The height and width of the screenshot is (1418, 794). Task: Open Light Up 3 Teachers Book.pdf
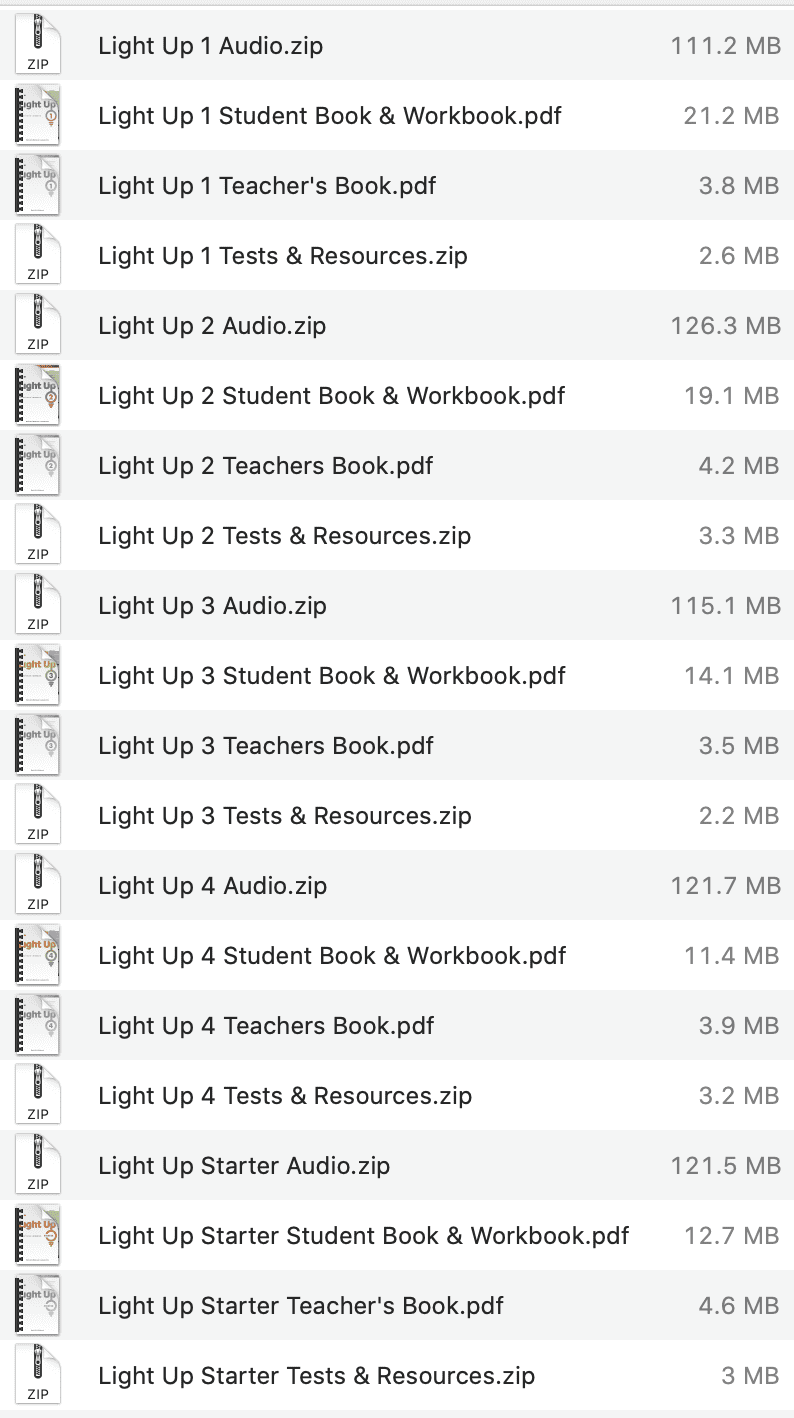(x=264, y=745)
